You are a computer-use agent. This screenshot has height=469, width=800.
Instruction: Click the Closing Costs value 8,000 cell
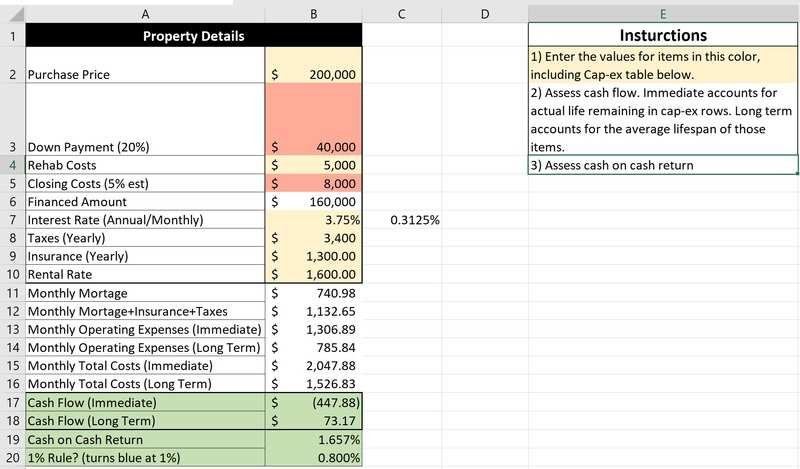click(x=314, y=183)
